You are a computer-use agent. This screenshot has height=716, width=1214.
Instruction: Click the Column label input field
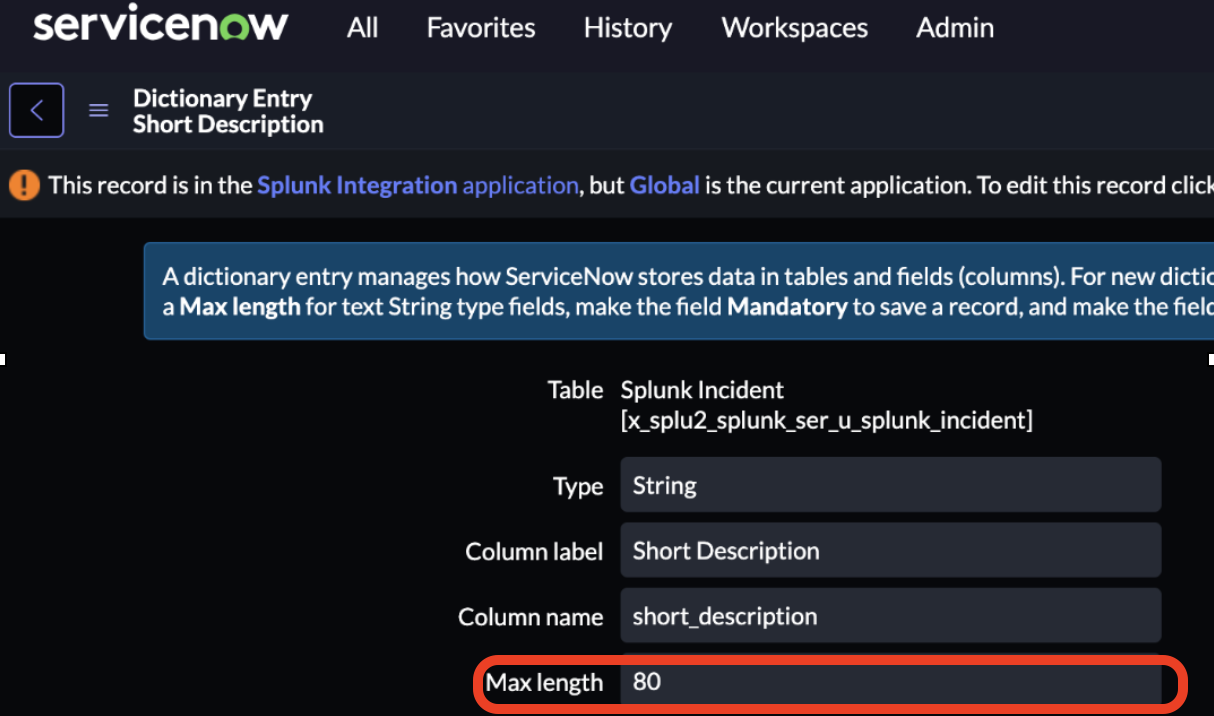click(890, 551)
